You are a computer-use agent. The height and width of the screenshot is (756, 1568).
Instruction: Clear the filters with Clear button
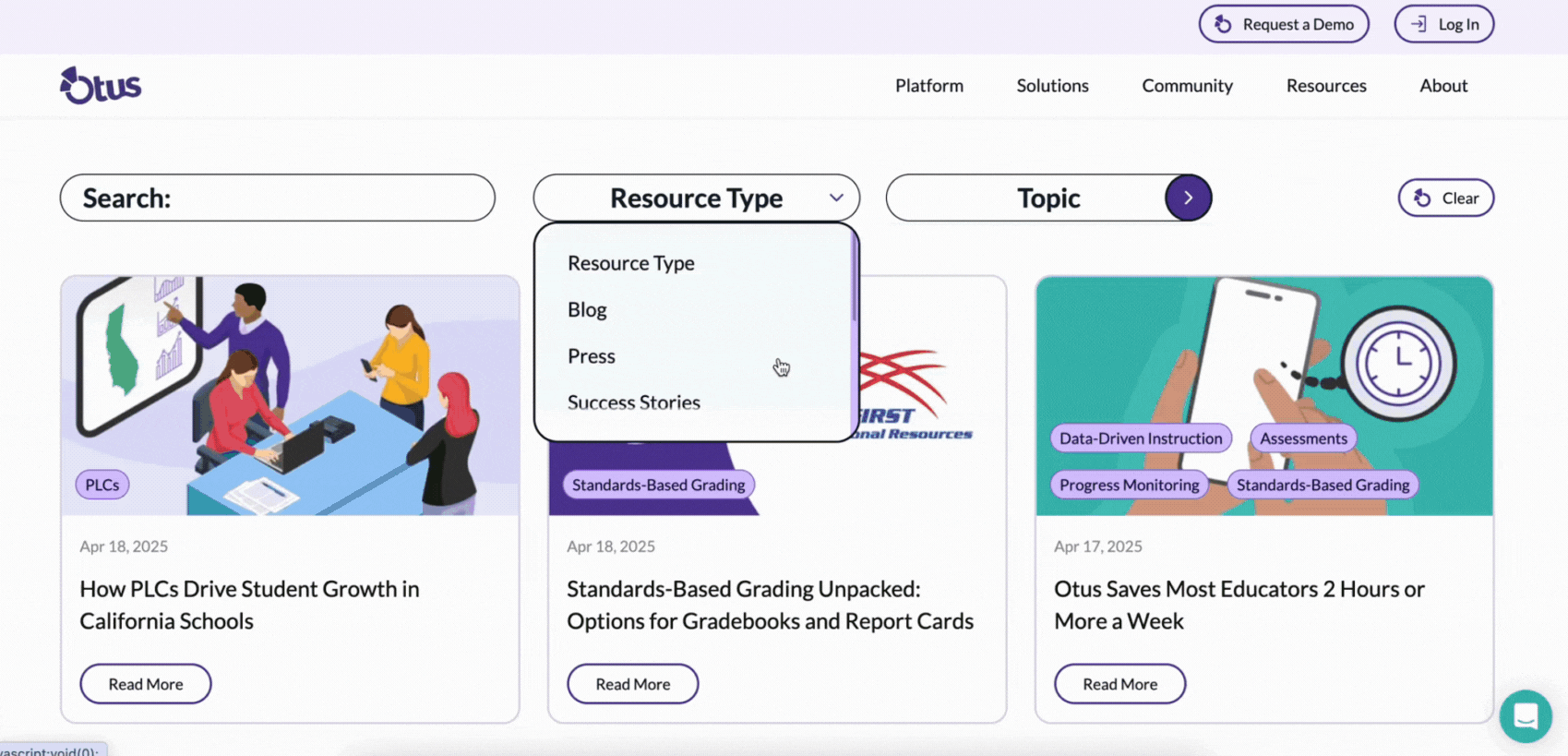(x=1445, y=198)
